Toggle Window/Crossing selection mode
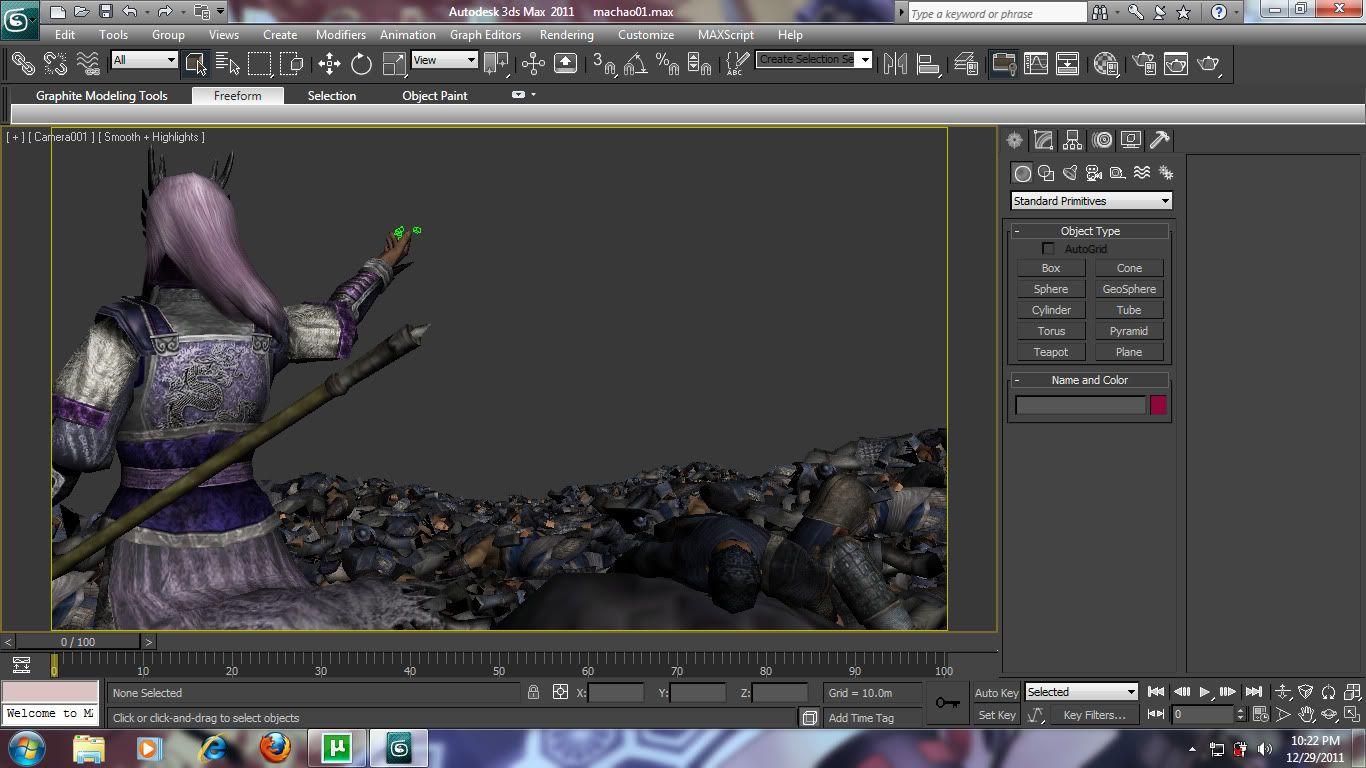Image resolution: width=1366 pixels, height=768 pixels. tap(291, 63)
